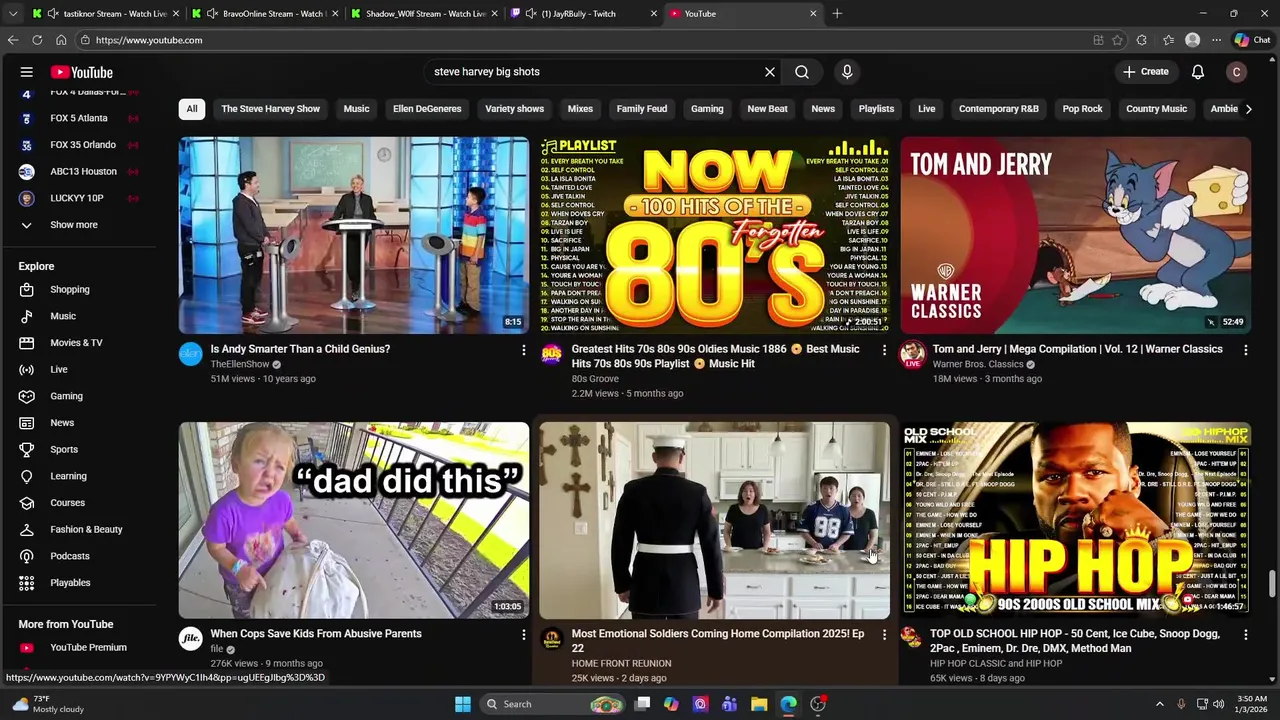Show hidden system tray icons

[x=1160, y=704]
